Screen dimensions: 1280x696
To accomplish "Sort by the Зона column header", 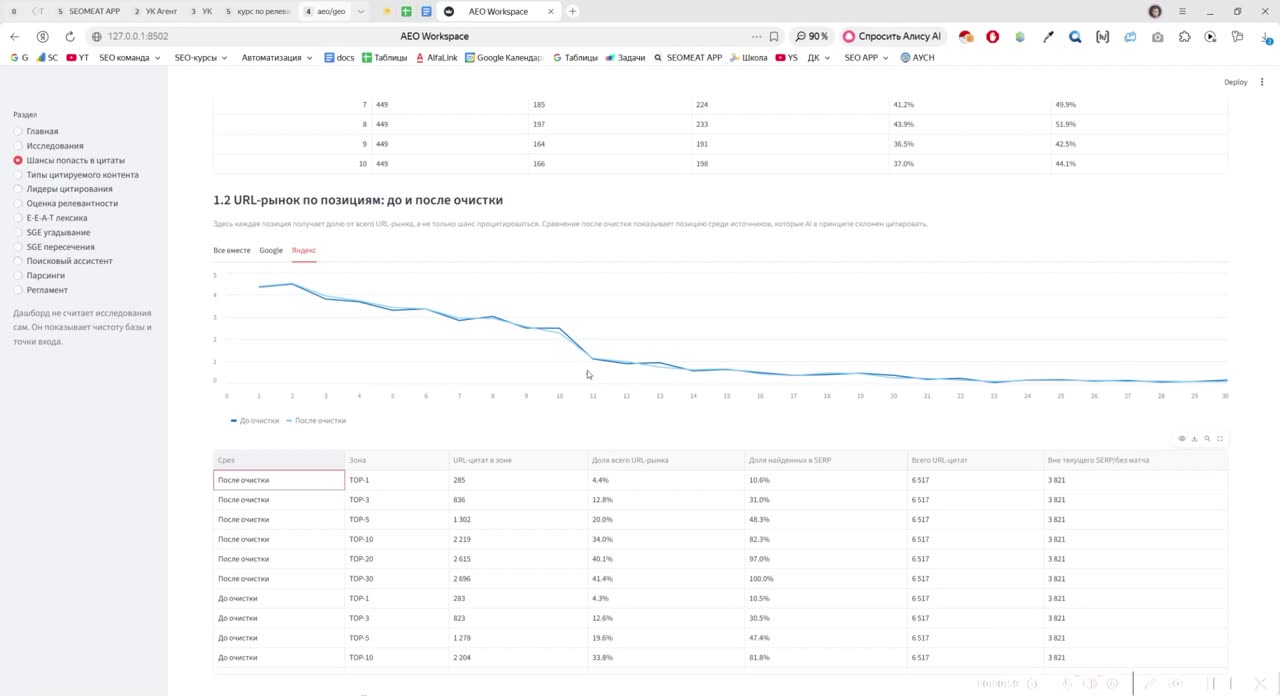I will click(396, 460).
